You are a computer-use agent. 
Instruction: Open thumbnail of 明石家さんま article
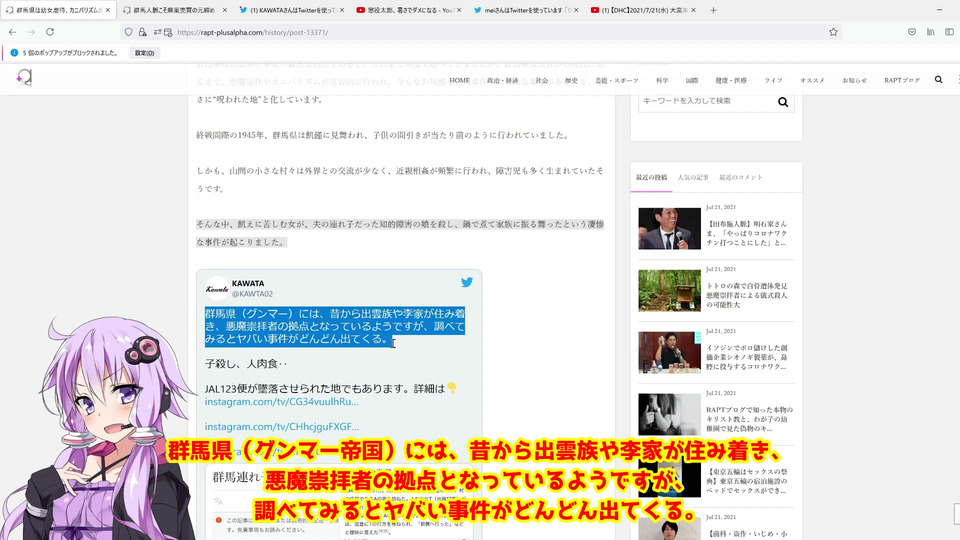(669, 228)
